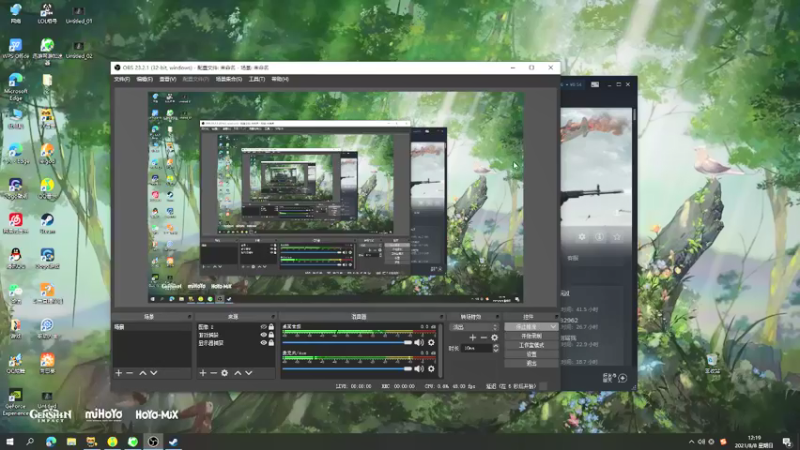Click the transition duration input field
Screen dimensions: 800x450
477,348
